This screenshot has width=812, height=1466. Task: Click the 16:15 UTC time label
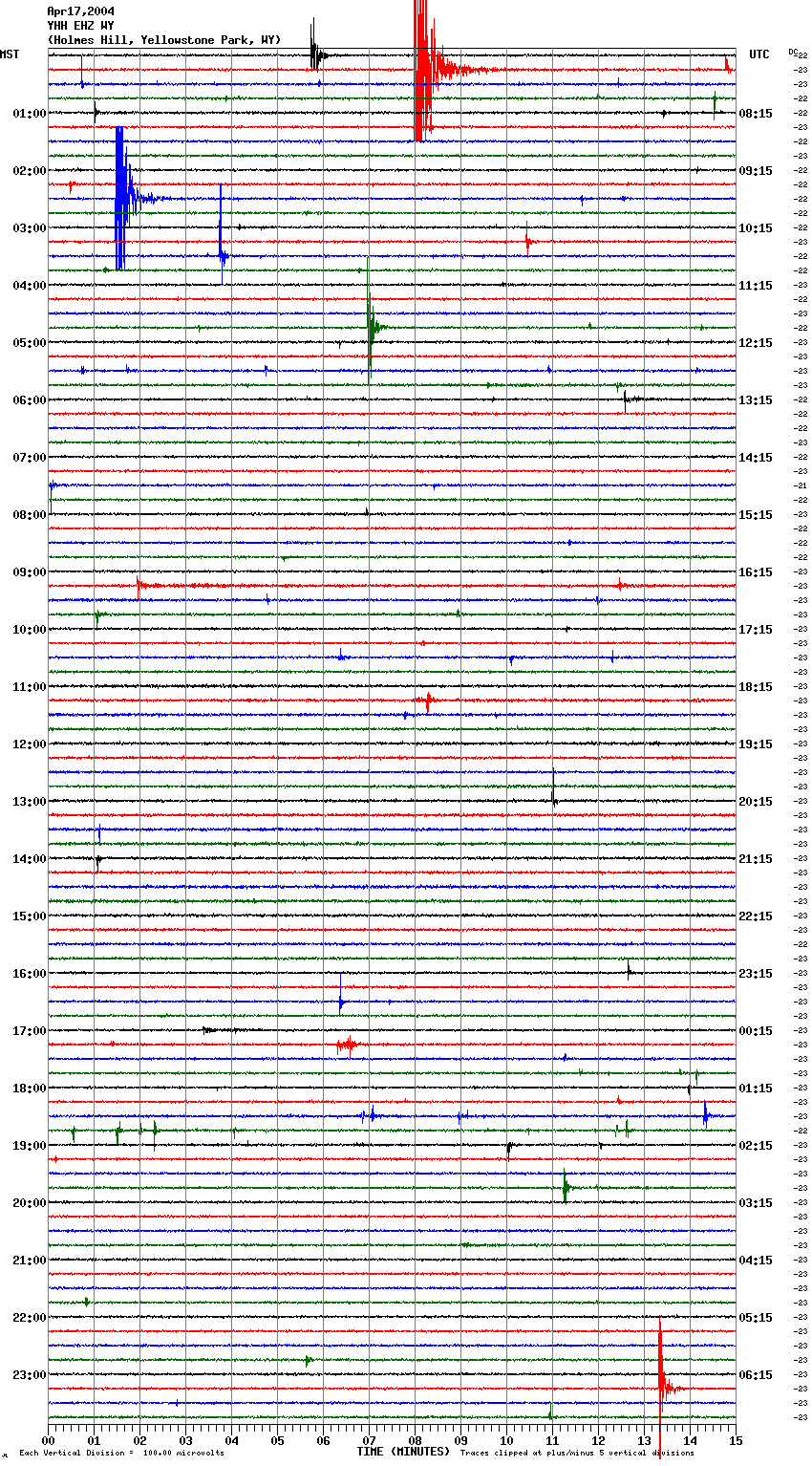(x=756, y=572)
